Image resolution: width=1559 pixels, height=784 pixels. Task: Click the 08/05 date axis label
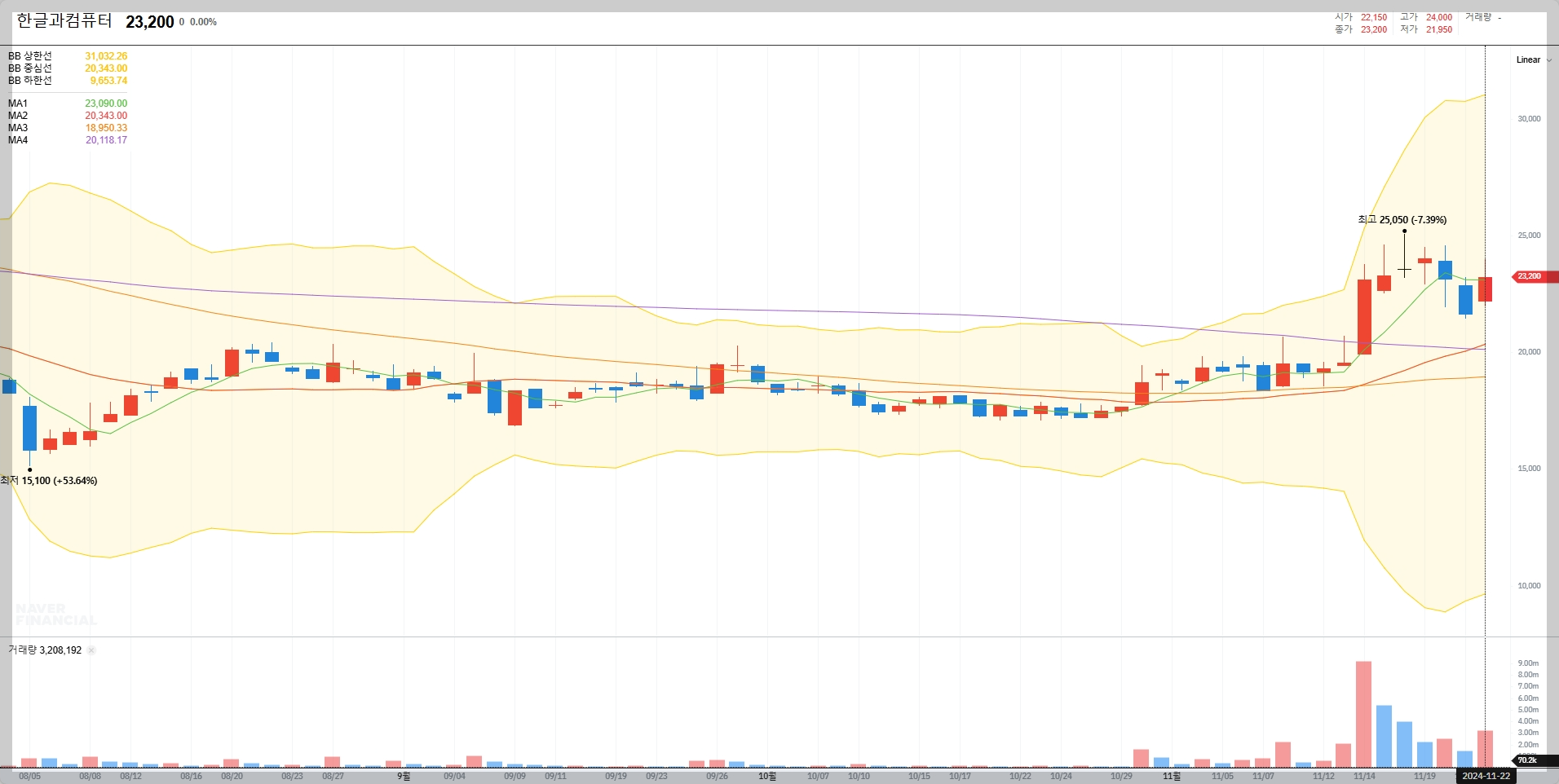pos(29,777)
